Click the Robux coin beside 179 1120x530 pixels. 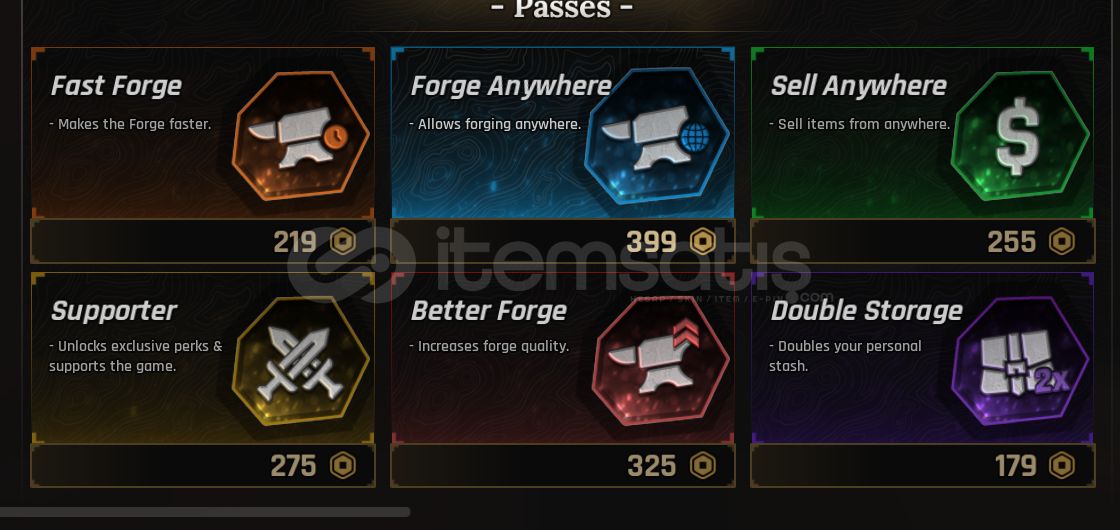1062,466
